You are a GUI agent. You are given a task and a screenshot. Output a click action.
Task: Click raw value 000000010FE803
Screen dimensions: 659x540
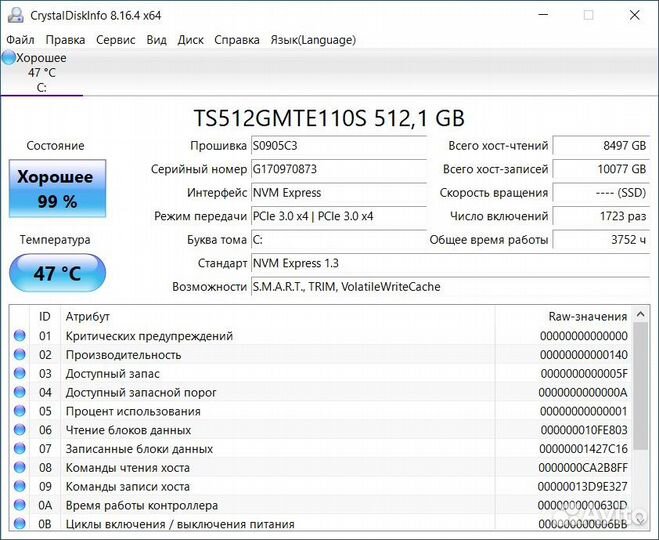[x=584, y=430]
